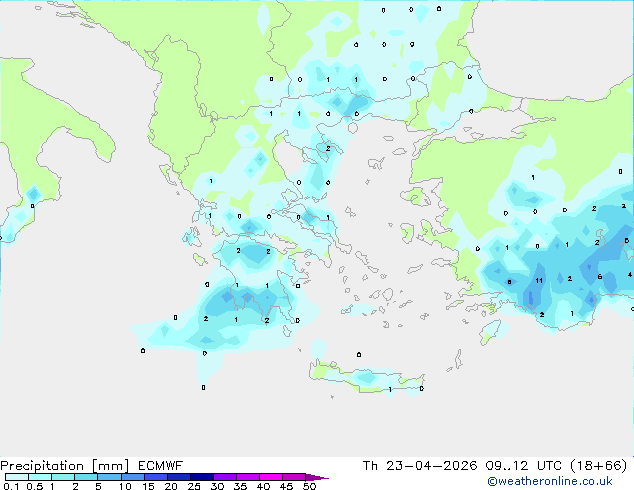Click the legend scale label '25'
This screenshot has width=634, height=490.
click(x=194, y=486)
